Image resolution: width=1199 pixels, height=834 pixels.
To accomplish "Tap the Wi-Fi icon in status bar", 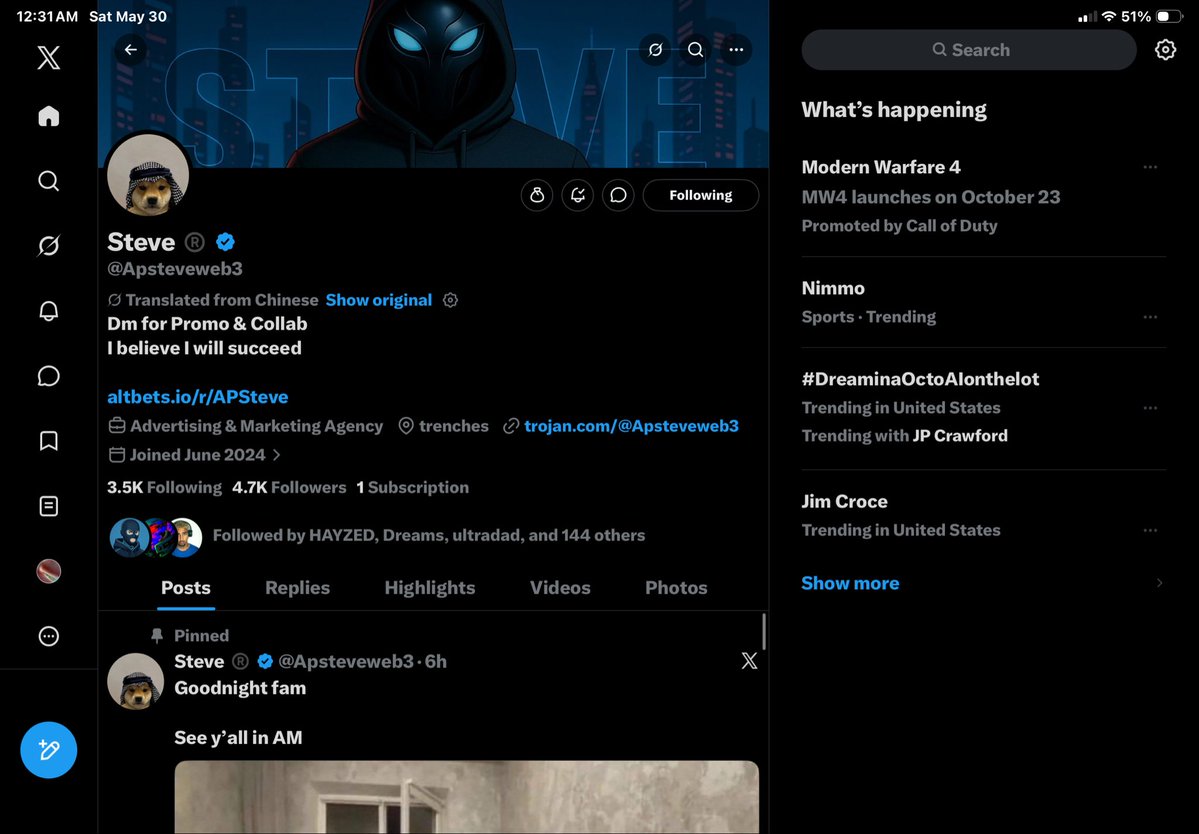I will point(1109,16).
